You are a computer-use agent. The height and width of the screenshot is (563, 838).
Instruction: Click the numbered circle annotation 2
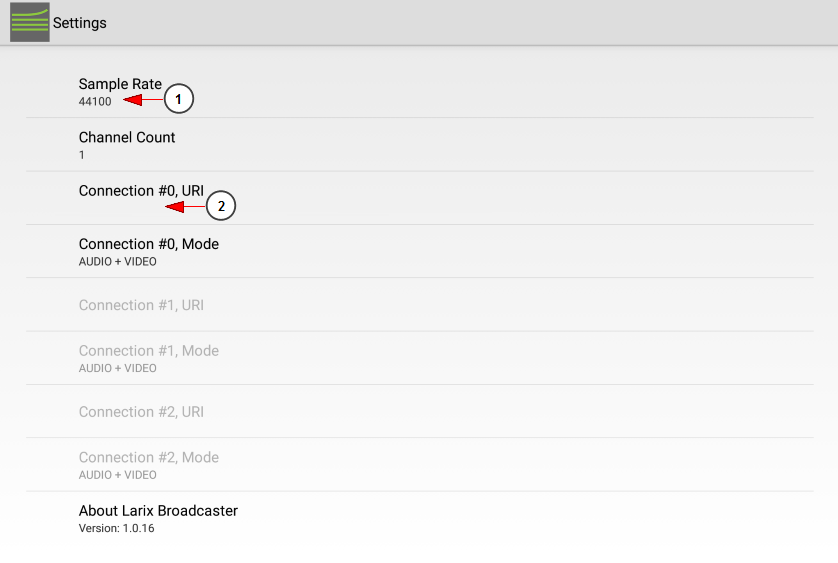click(x=221, y=206)
